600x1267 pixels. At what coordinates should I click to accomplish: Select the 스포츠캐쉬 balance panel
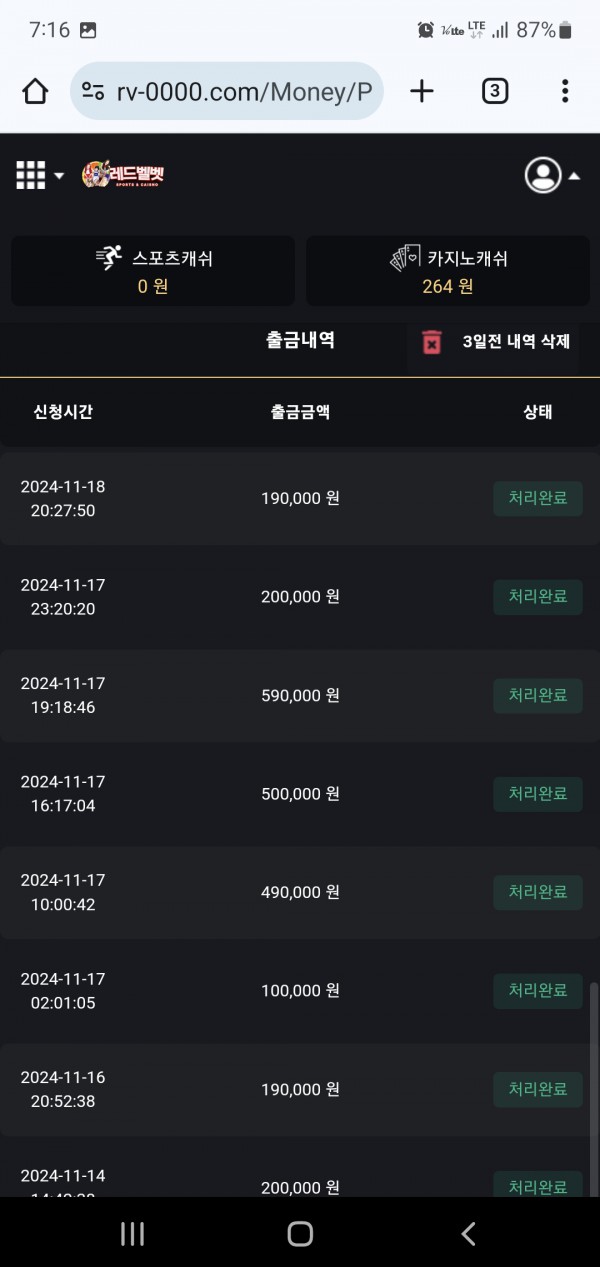(x=153, y=271)
